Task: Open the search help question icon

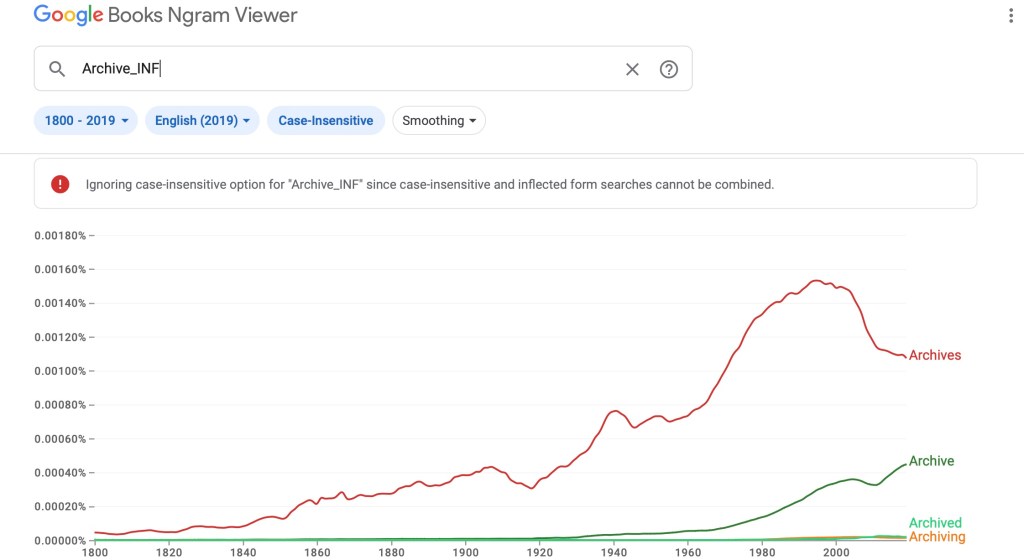Action: [x=669, y=69]
